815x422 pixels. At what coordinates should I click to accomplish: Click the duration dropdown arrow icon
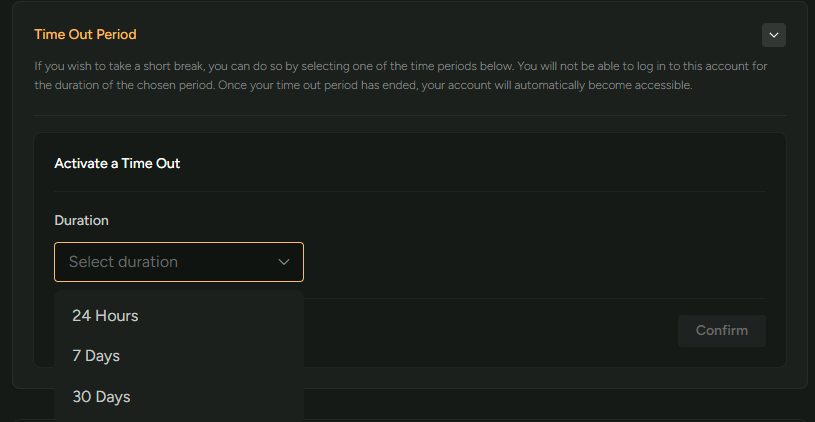point(284,262)
